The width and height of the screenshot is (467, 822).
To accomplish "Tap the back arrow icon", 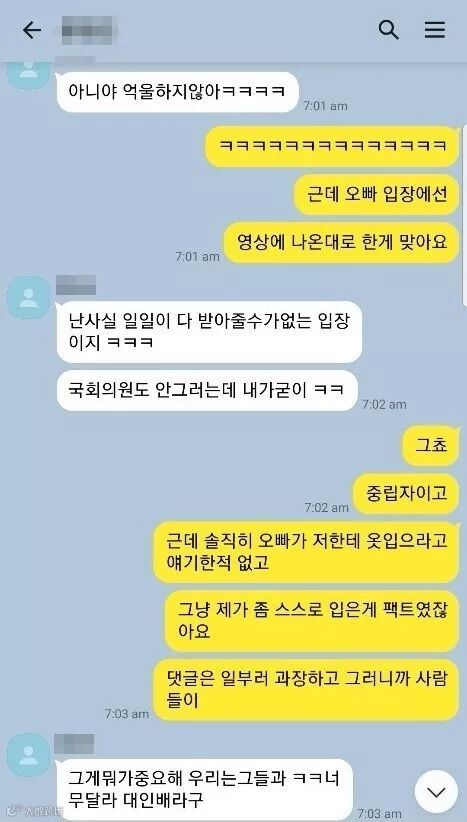I will [31, 30].
